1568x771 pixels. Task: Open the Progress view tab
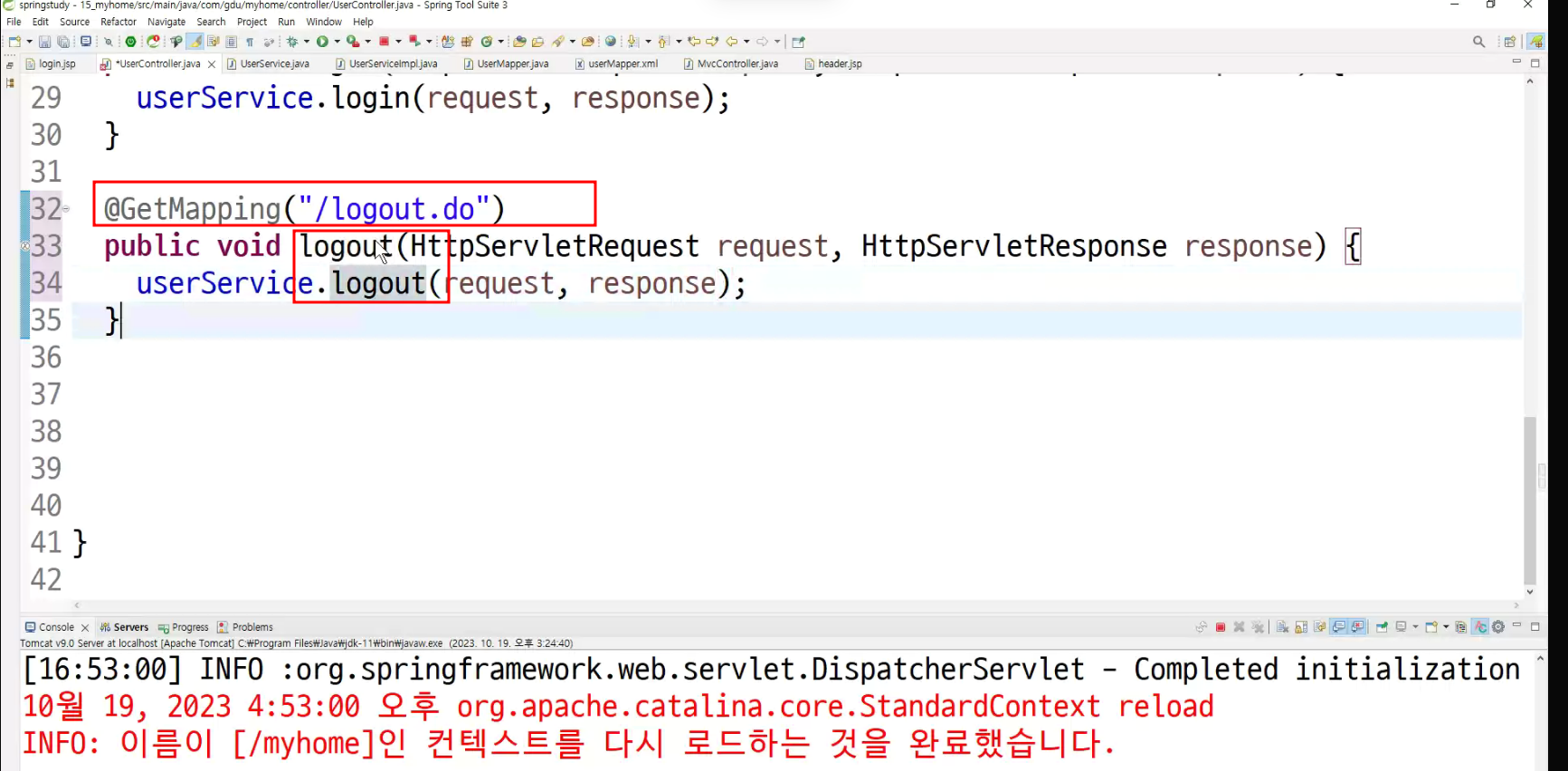183,627
